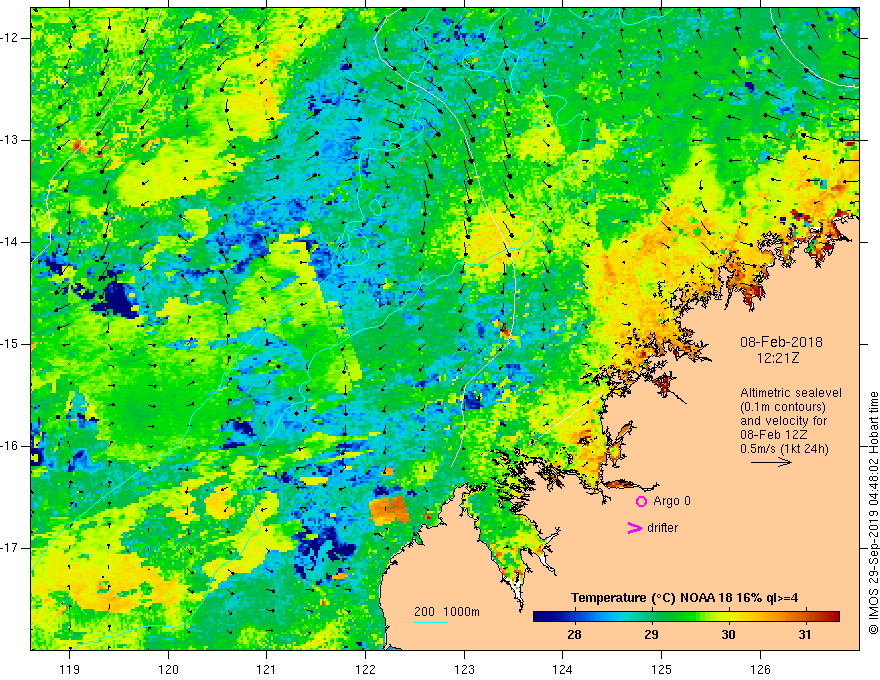Click the magenta drifter arrowhead legend symbol
880x680 pixels.
634,527
